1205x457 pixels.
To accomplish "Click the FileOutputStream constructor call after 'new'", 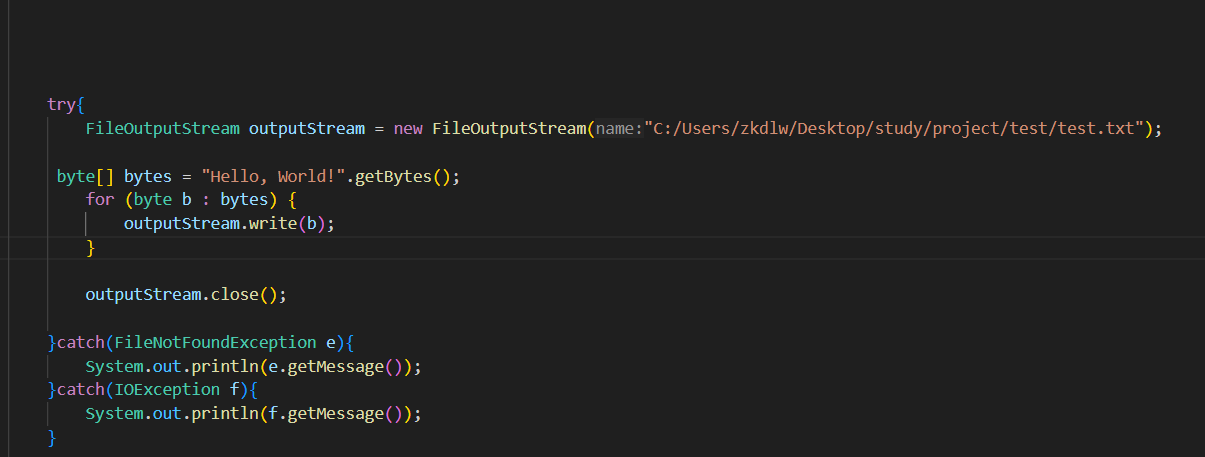I will click(509, 128).
